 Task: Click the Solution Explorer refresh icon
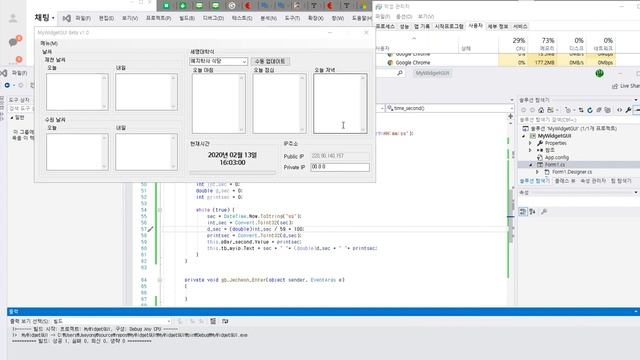point(590,110)
